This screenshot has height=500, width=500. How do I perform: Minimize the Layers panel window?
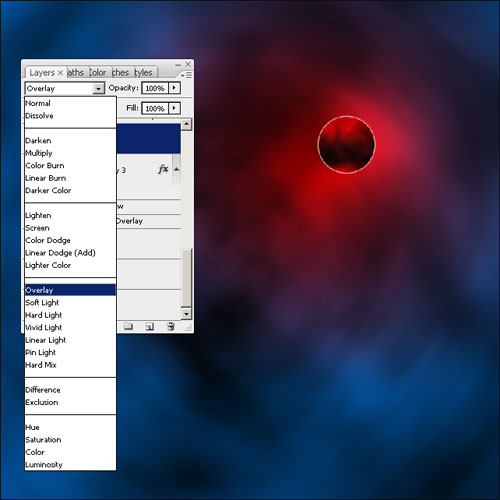178,64
